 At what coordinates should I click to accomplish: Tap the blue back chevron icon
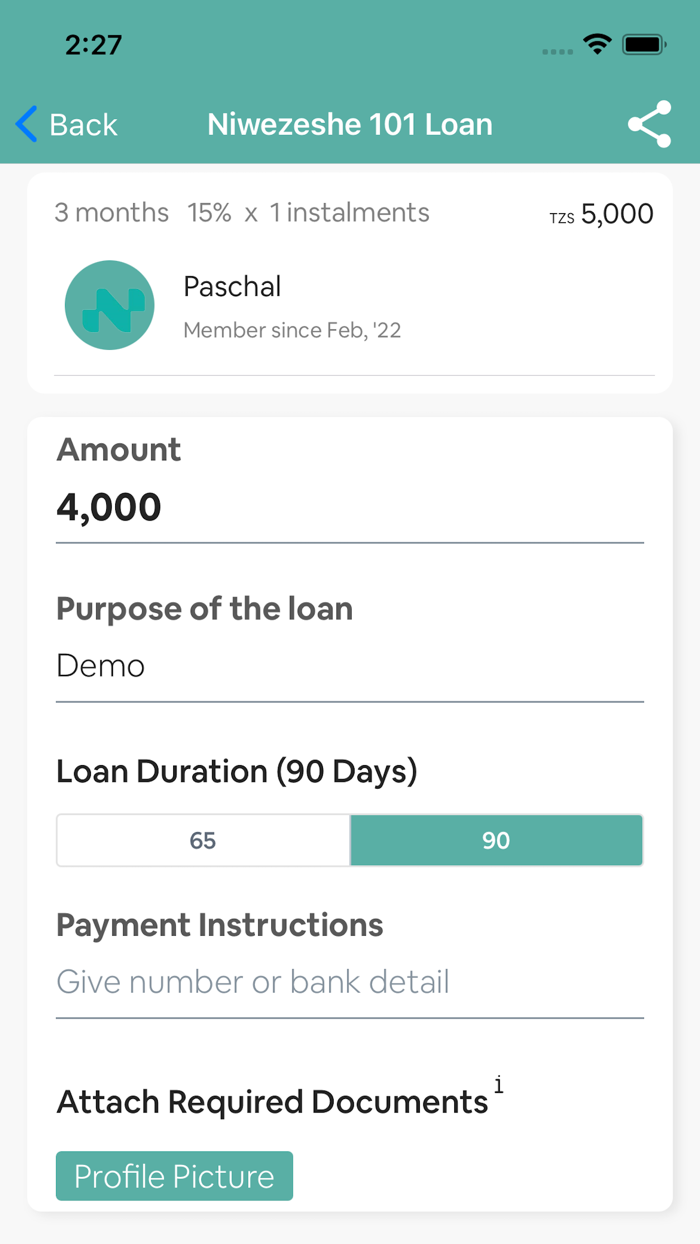point(25,124)
